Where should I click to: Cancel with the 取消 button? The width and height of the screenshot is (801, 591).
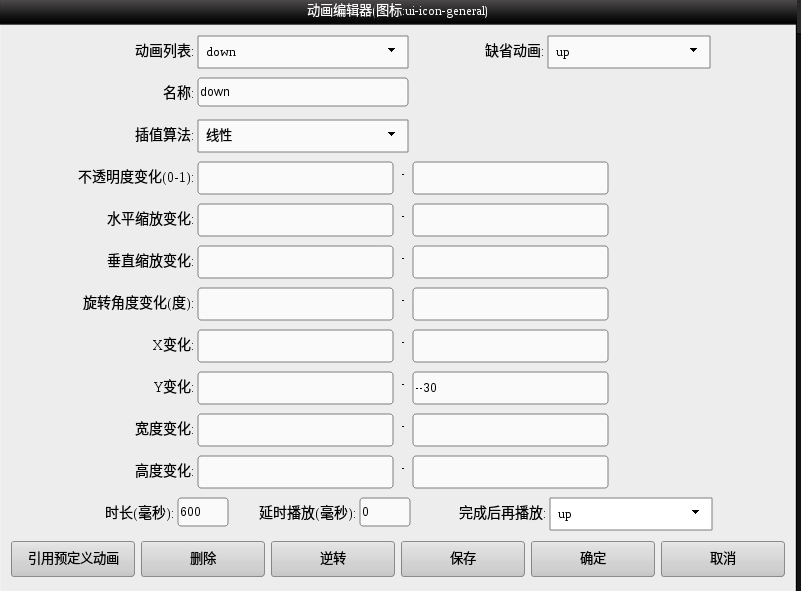click(723, 559)
